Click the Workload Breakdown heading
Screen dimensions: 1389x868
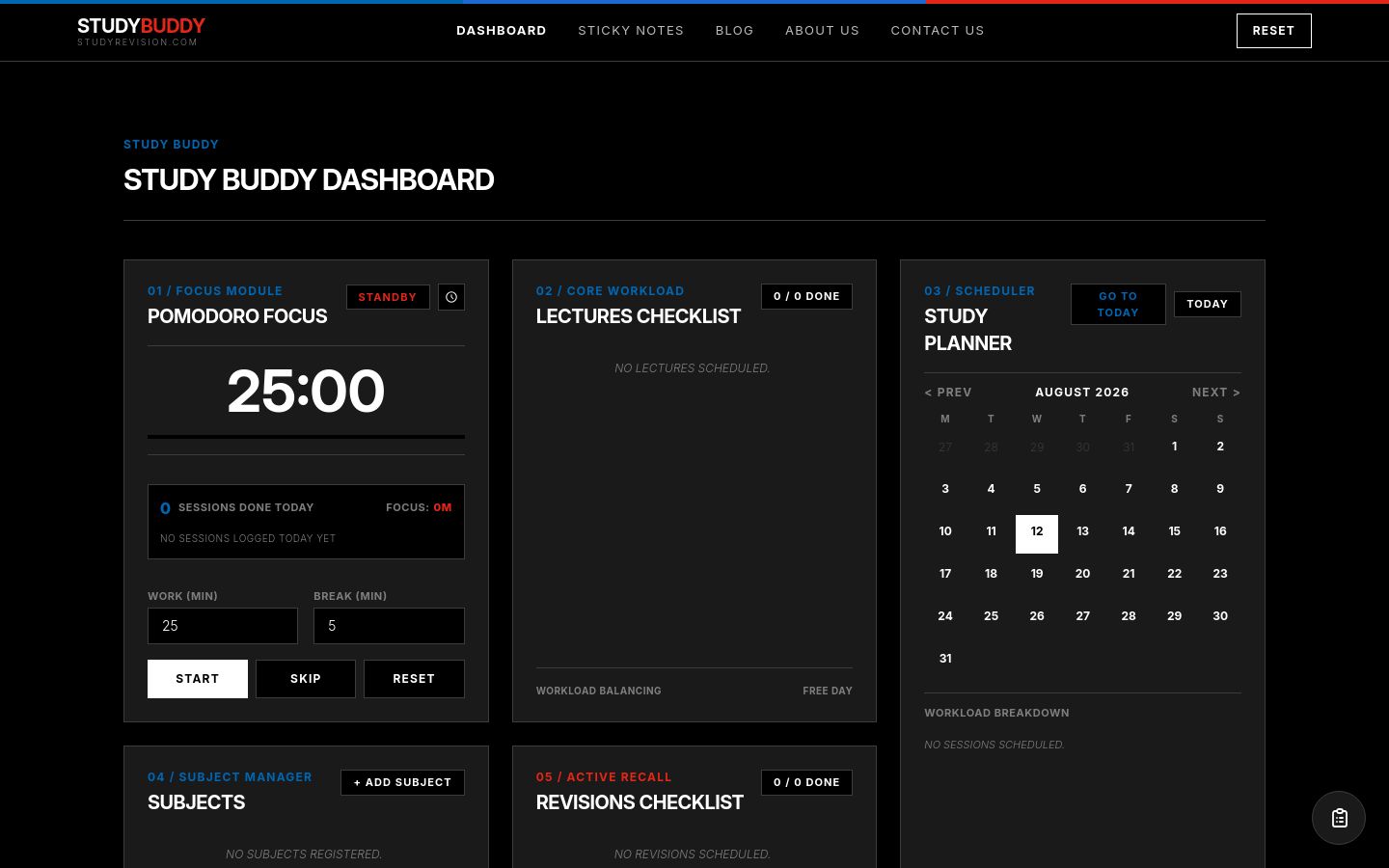pyautogui.click(x=996, y=713)
